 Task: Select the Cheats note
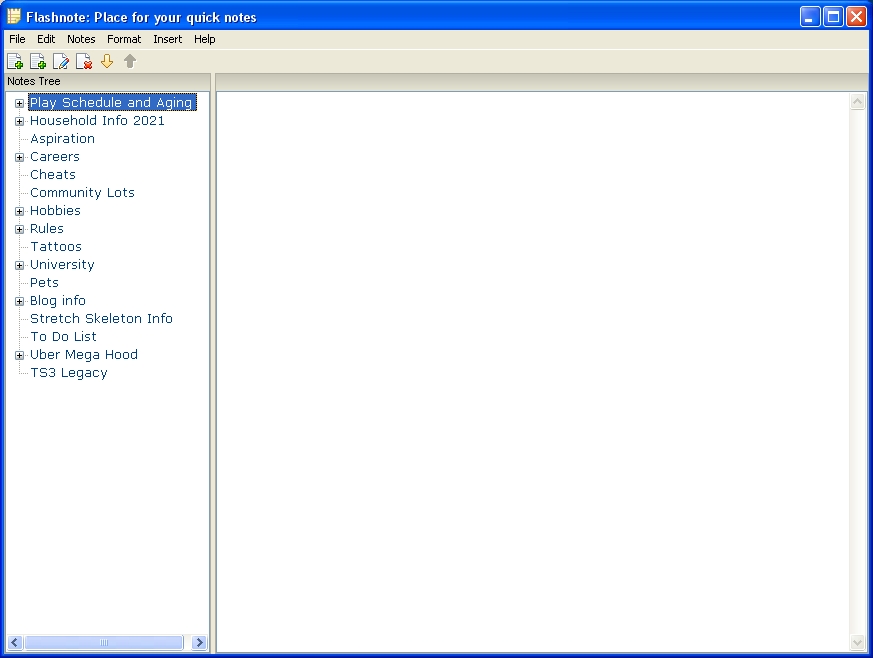coord(53,175)
